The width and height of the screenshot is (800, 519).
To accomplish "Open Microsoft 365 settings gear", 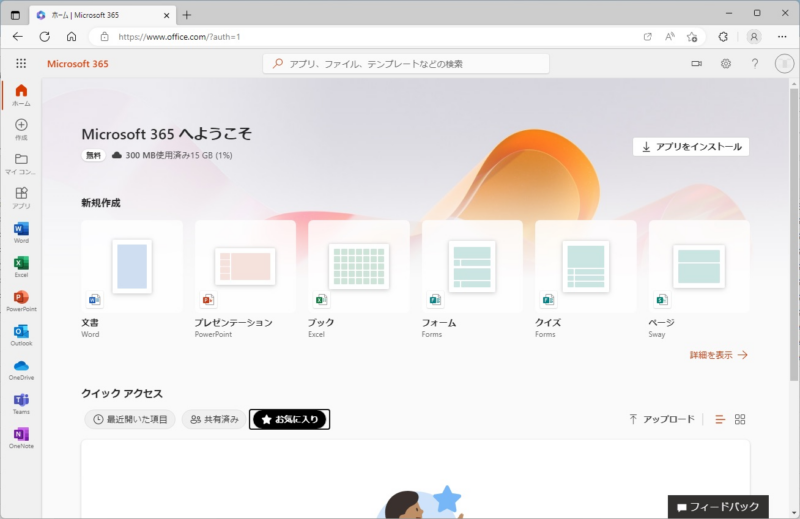I will [726, 63].
